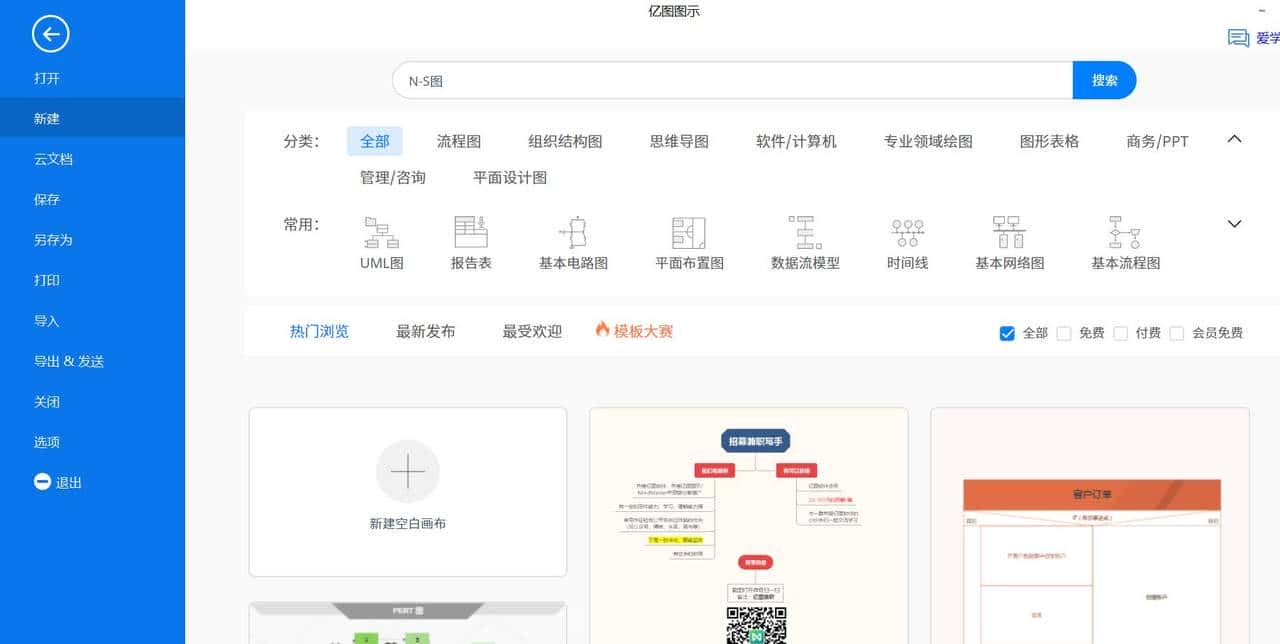This screenshot has height=644, width=1280.
Task: Select the 数据流模型 icon
Action: [x=804, y=240]
